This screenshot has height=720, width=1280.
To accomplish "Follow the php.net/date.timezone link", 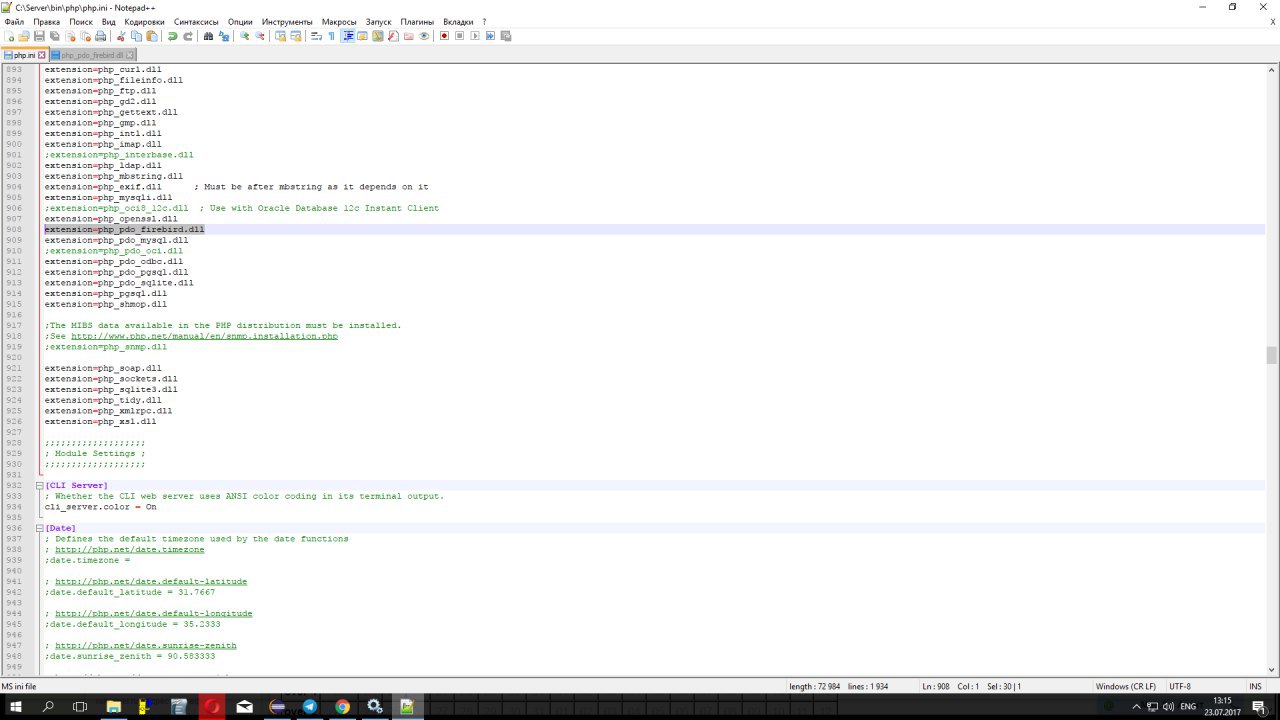I will pyautogui.click(x=130, y=549).
